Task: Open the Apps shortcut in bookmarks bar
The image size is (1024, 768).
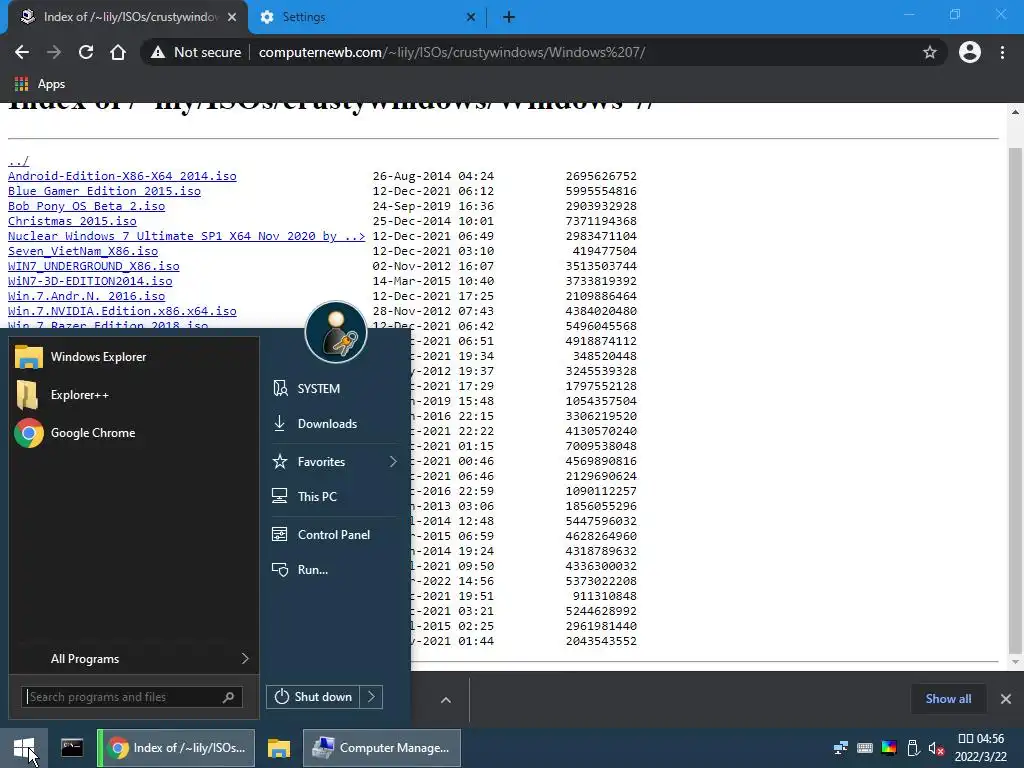Action: pos(40,84)
